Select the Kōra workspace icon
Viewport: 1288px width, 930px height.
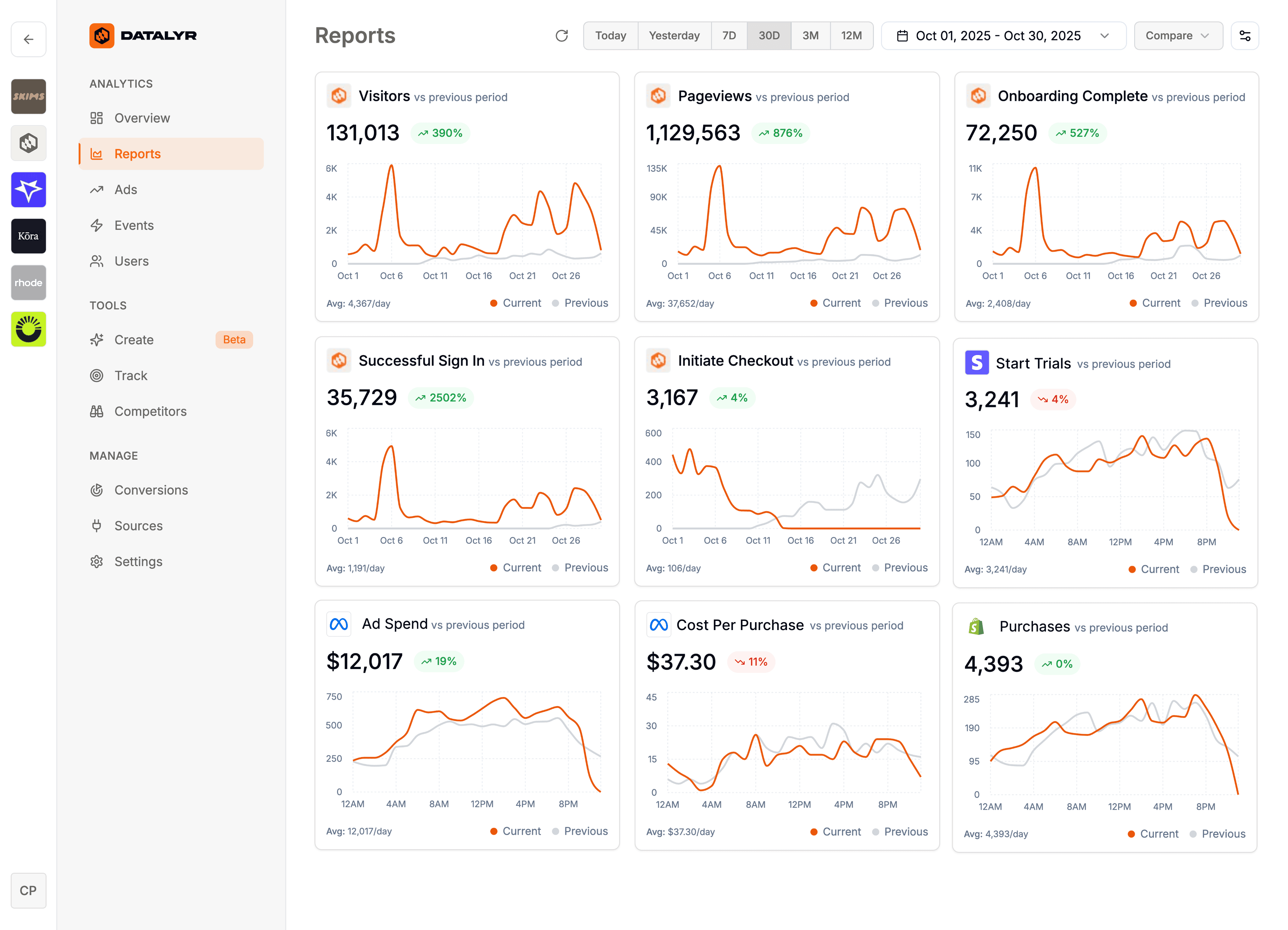click(x=28, y=235)
